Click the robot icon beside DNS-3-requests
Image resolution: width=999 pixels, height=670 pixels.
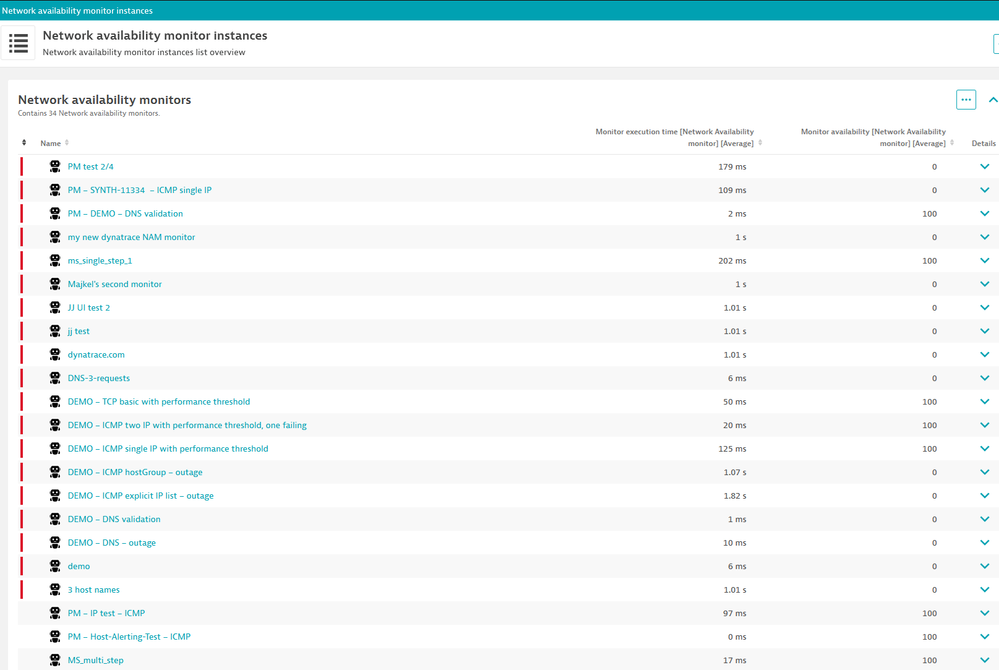(x=56, y=378)
